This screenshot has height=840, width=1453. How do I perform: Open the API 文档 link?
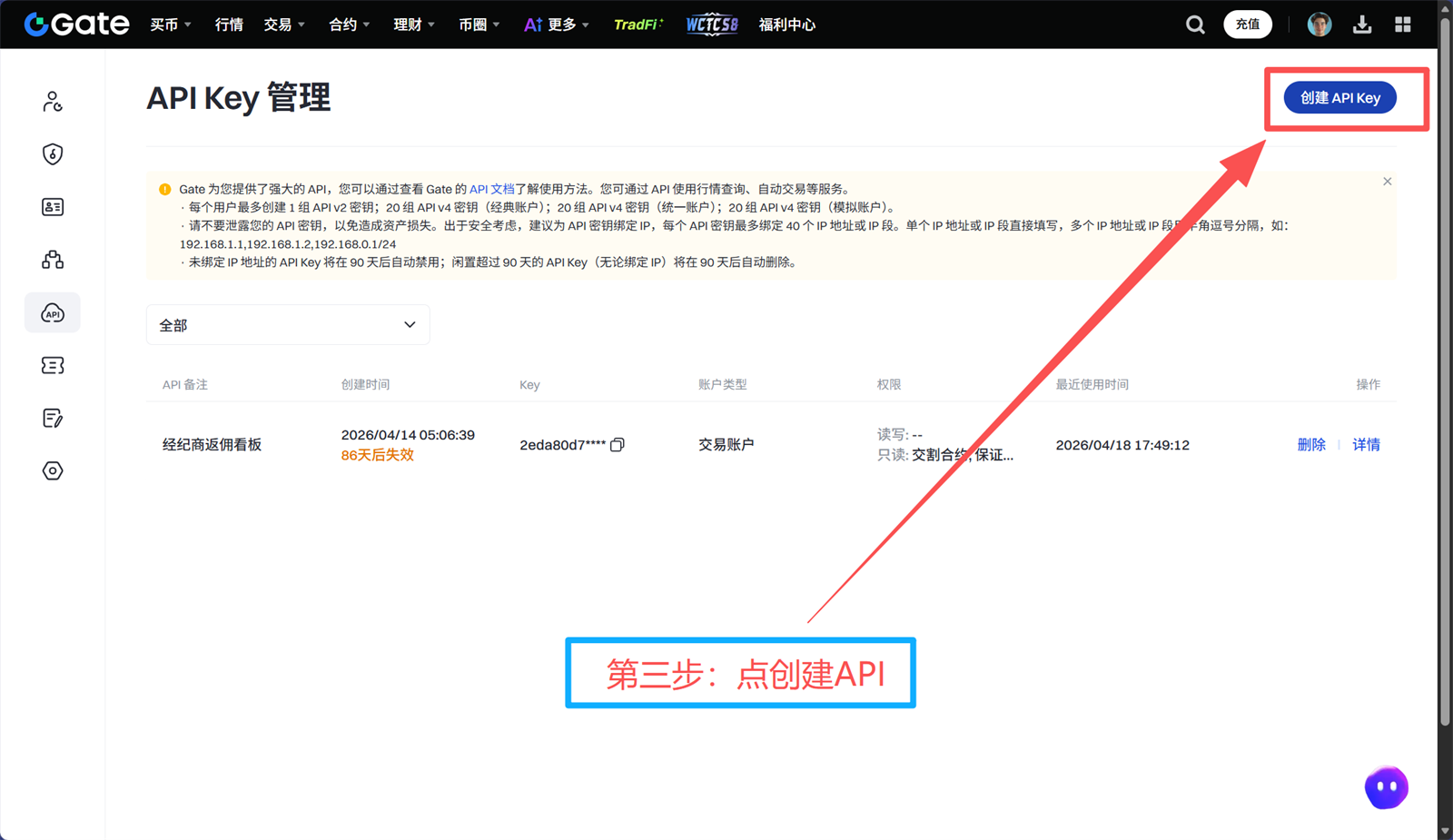click(x=491, y=190)
